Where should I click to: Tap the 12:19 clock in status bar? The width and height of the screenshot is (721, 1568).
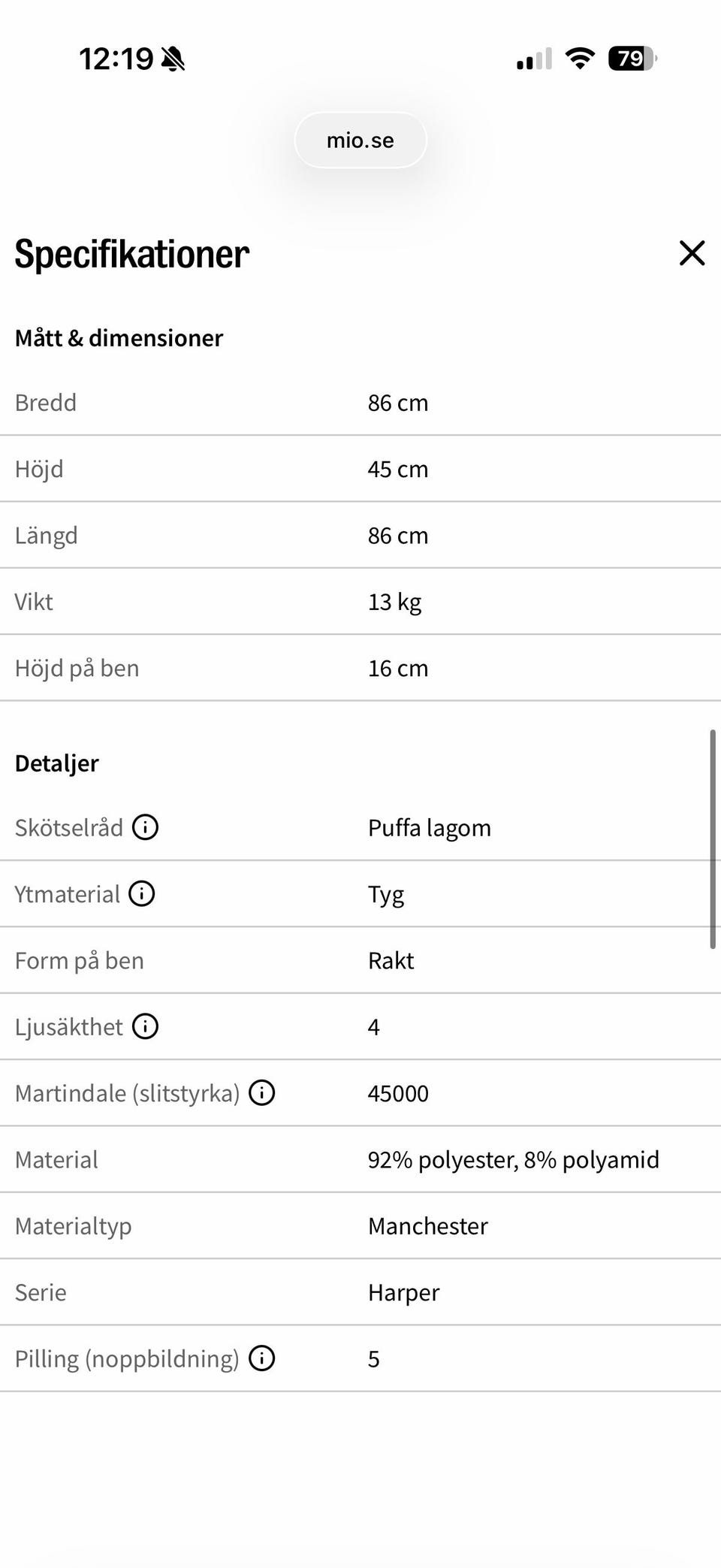coord(116,59)
